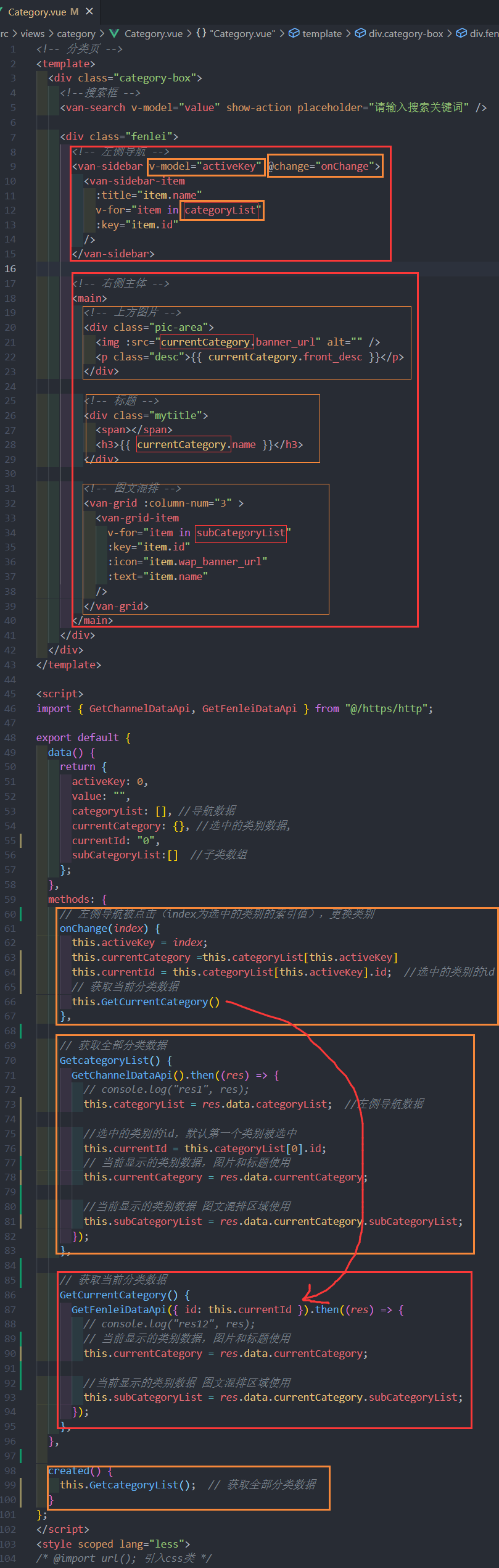Click 'this.GetcategoryList();' on line 99
The width and height of the screenshot is (499, 1568).
point(128,1485)
